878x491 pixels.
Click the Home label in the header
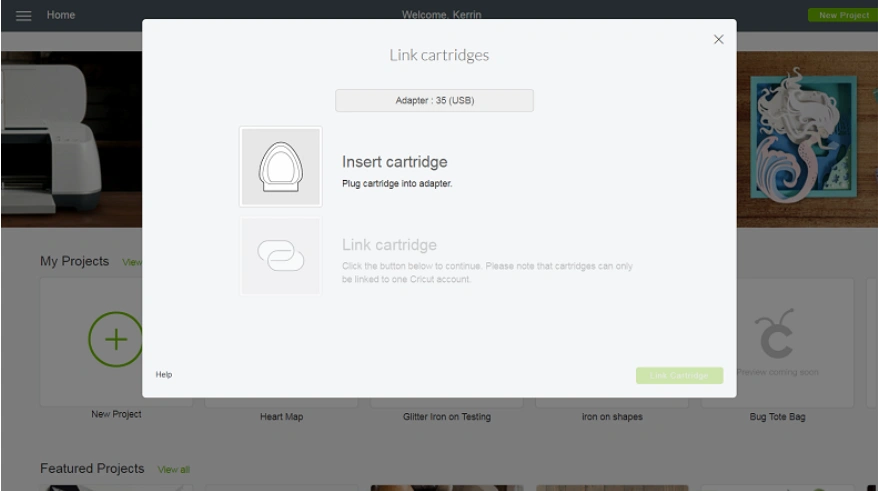[60, 15]
